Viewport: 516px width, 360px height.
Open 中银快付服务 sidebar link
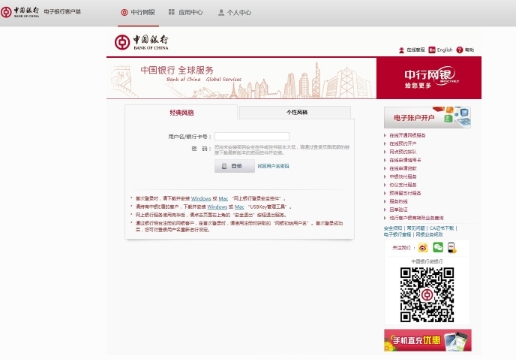[x=403, y=176]
